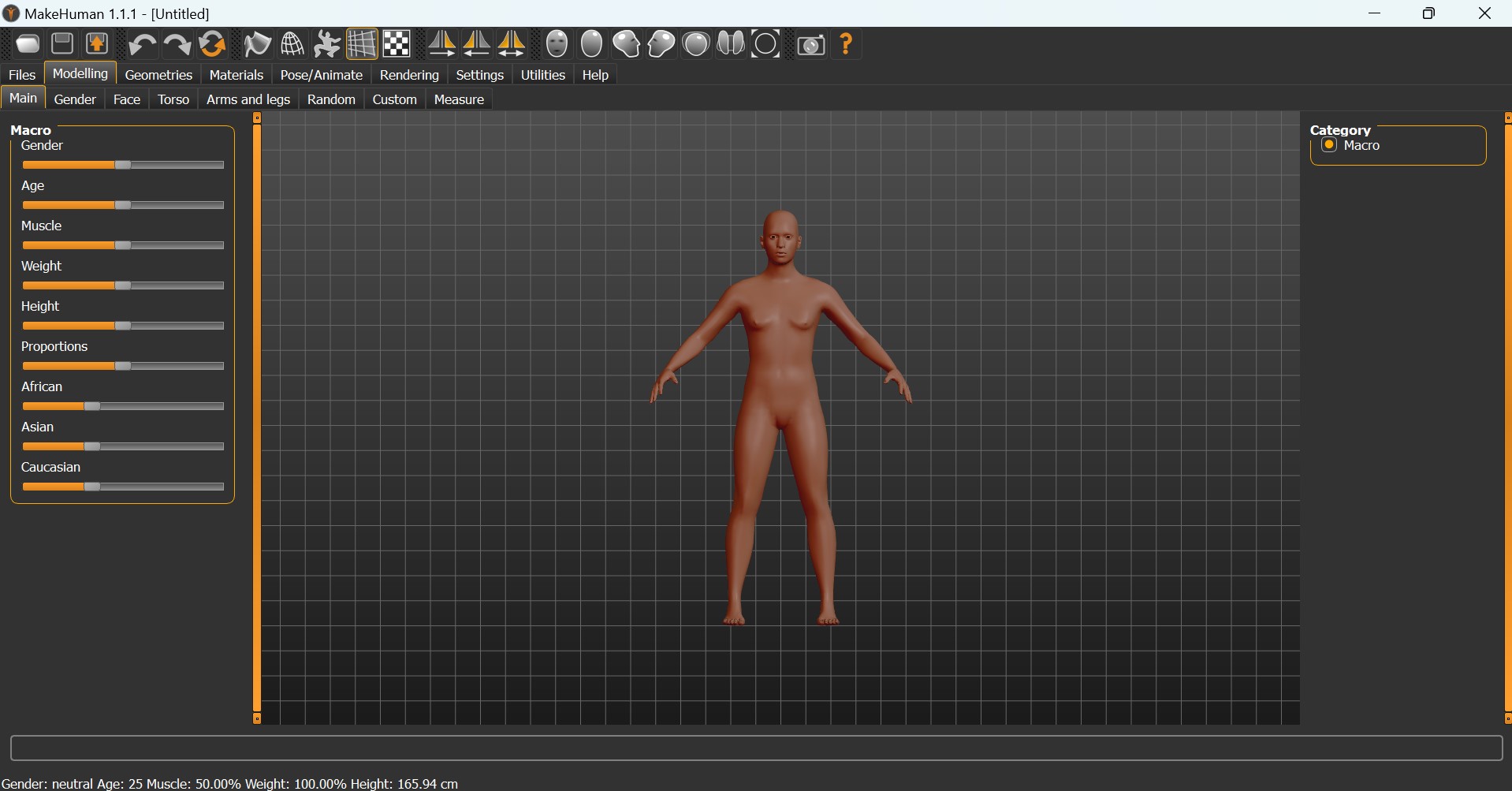Reset camera with framed circle icon
Screen dimensions: 1512x791
point(765,44)
